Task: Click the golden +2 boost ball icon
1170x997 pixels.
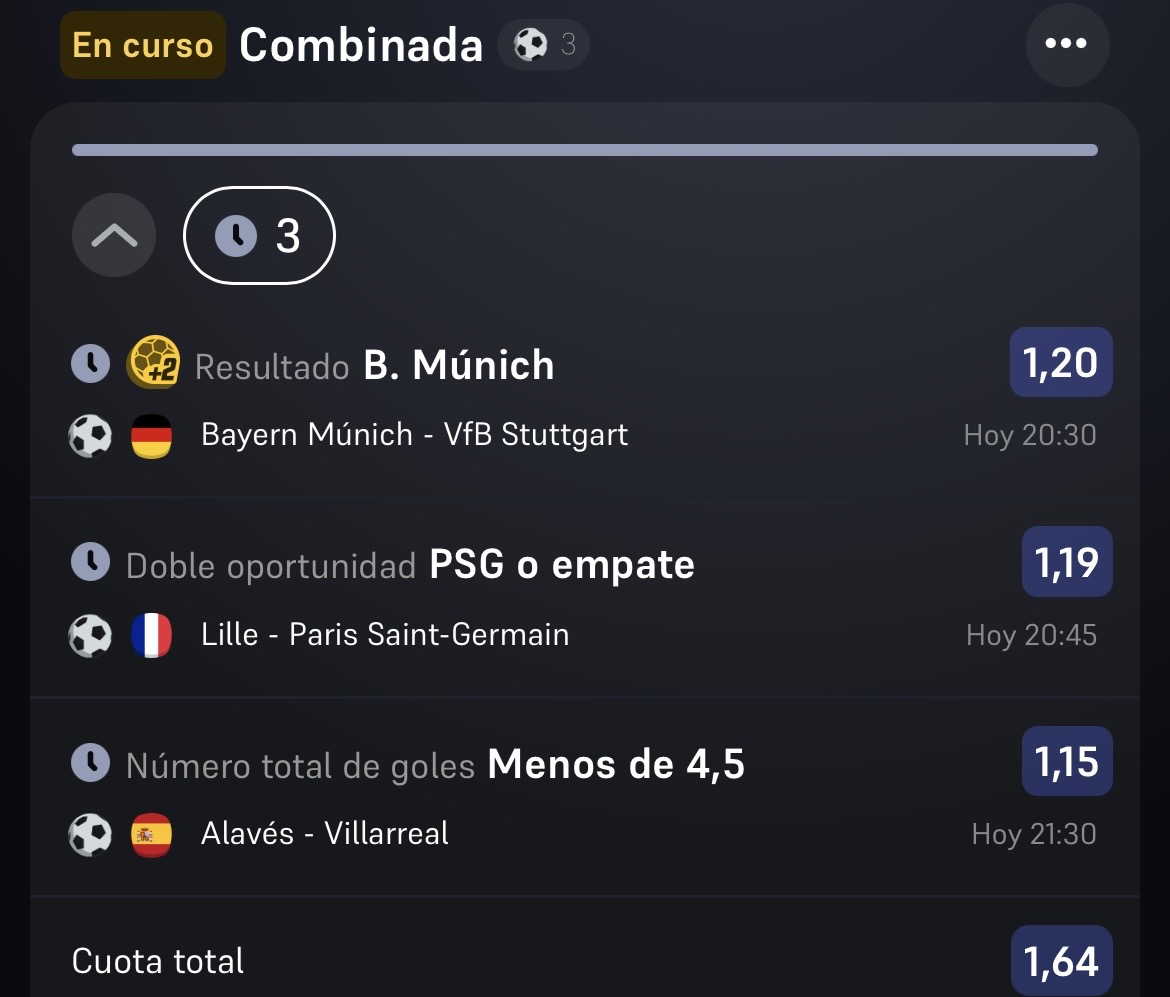Action: coord(154,363)
